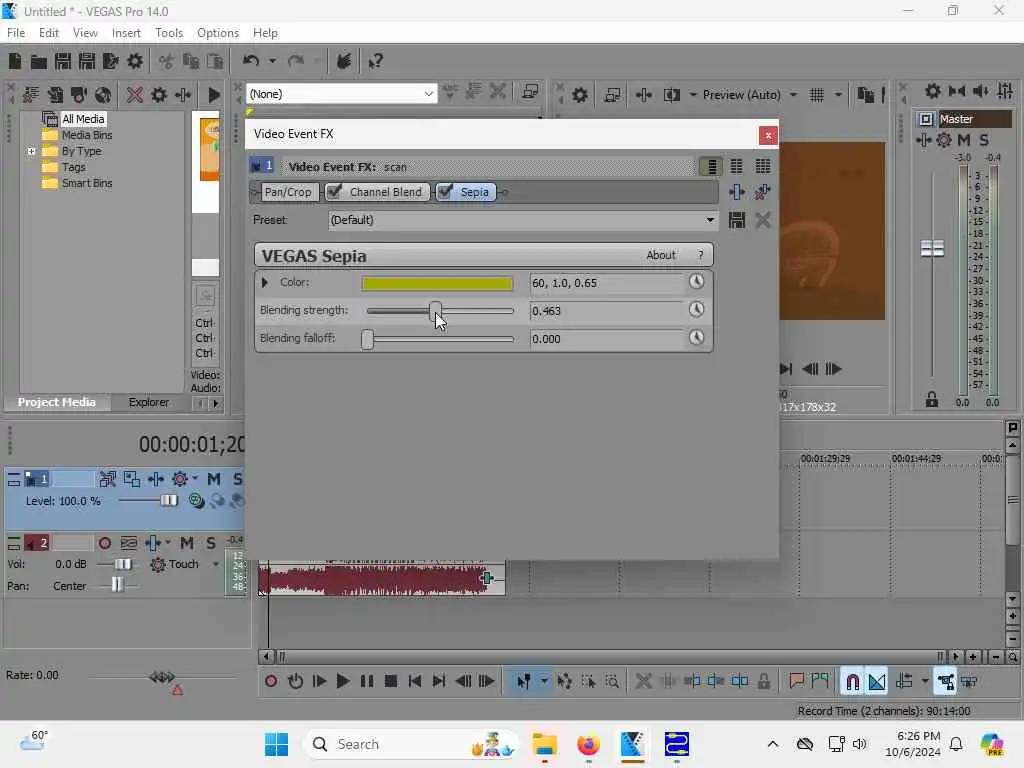The height and width of the screenshot is (768, 1024).
Task: Click the red X remove media icon
Action: click(135, 95)
